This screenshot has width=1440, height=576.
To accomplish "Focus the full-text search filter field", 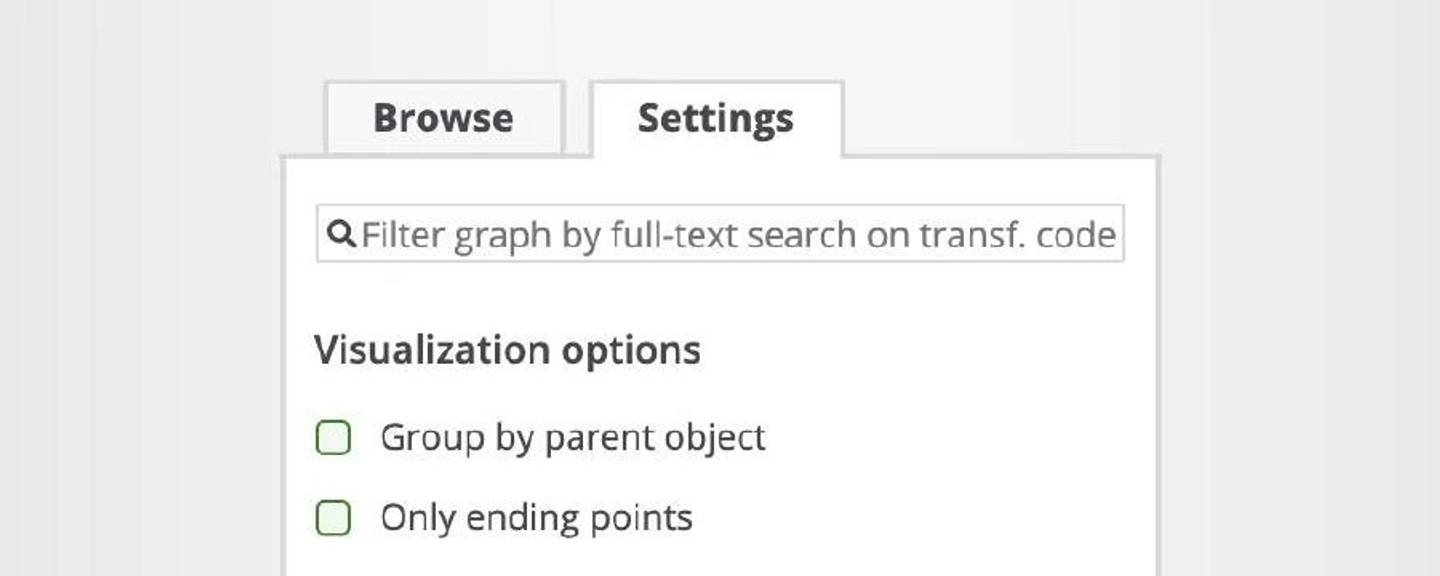I will point(736,235).
